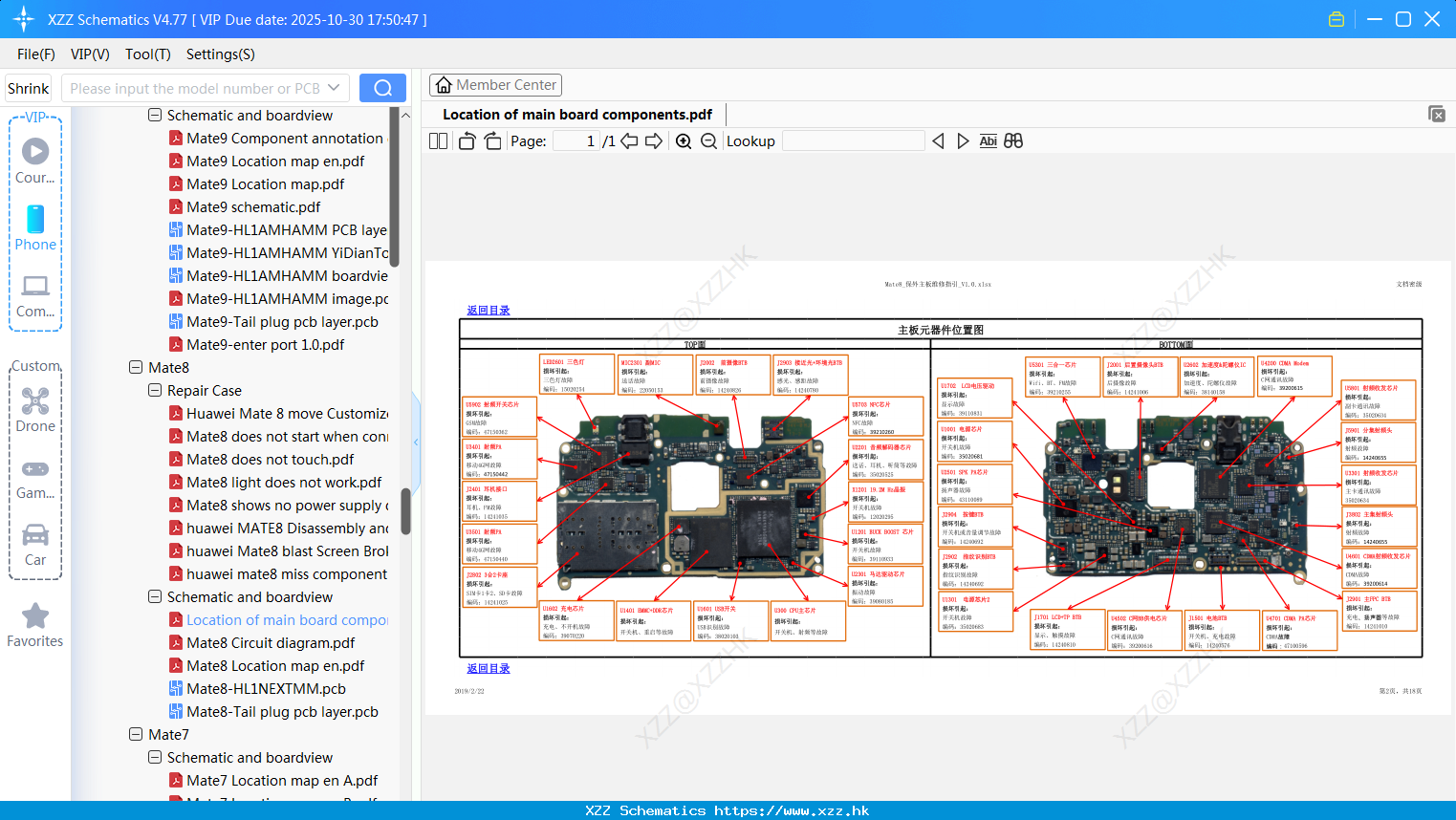Open Mate9 Location map en.pdf
This screenshot has height=820, width=1456.
(x=275, y=161)
